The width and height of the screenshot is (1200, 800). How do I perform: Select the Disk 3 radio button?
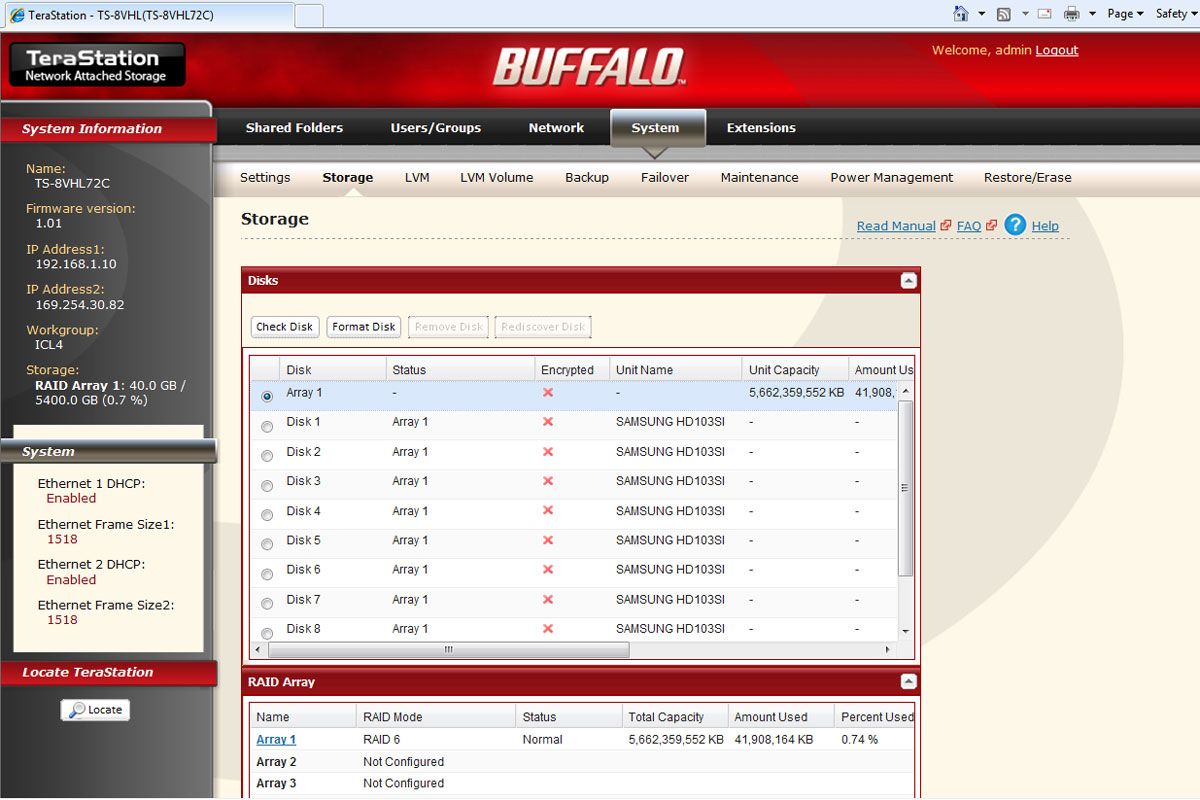[267, 486]
